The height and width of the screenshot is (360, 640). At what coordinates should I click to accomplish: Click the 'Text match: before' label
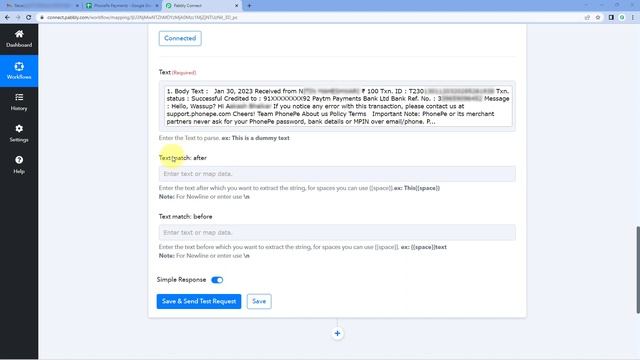pos(185,216)
